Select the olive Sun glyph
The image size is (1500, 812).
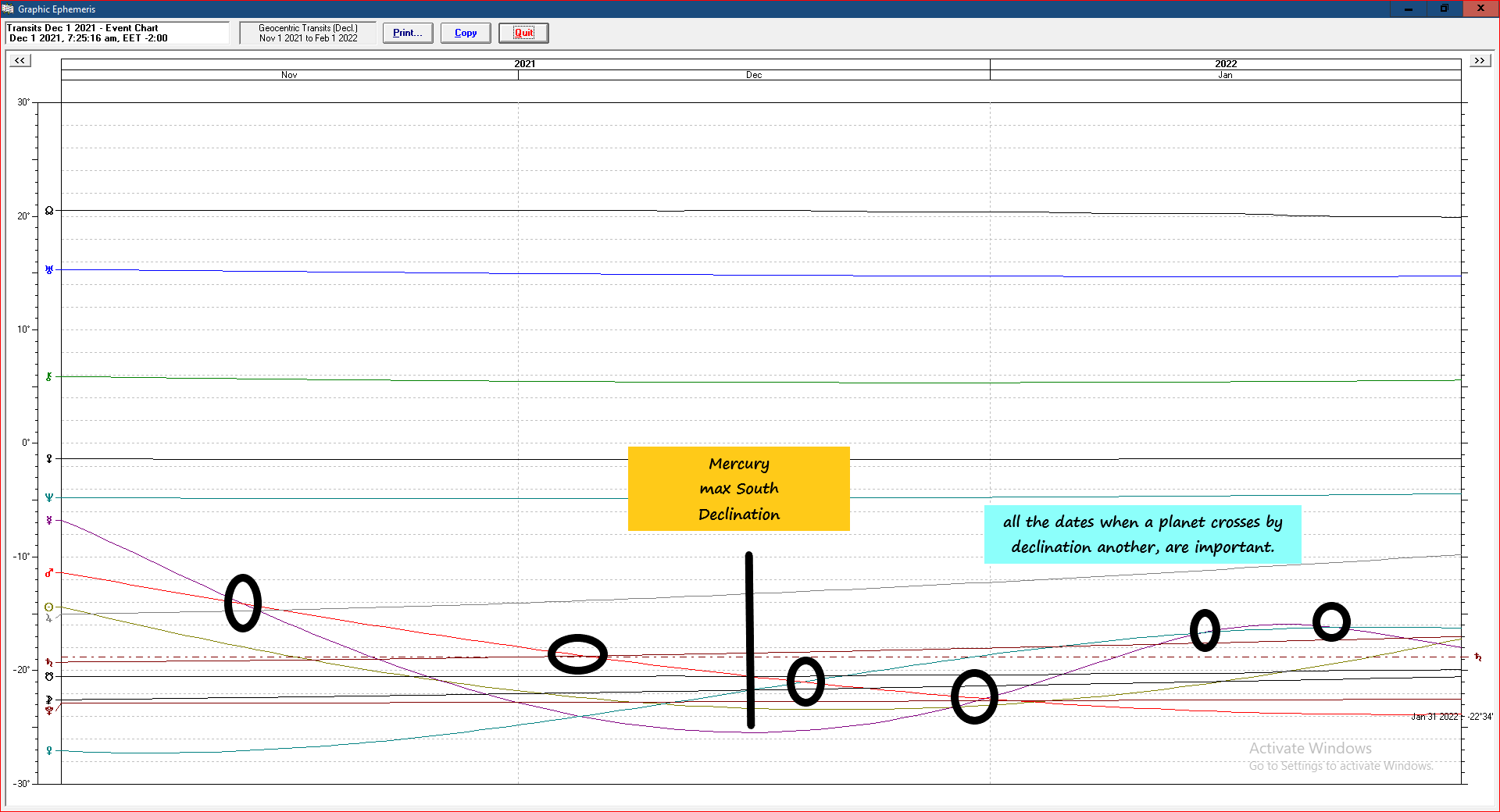pos(49,607)
